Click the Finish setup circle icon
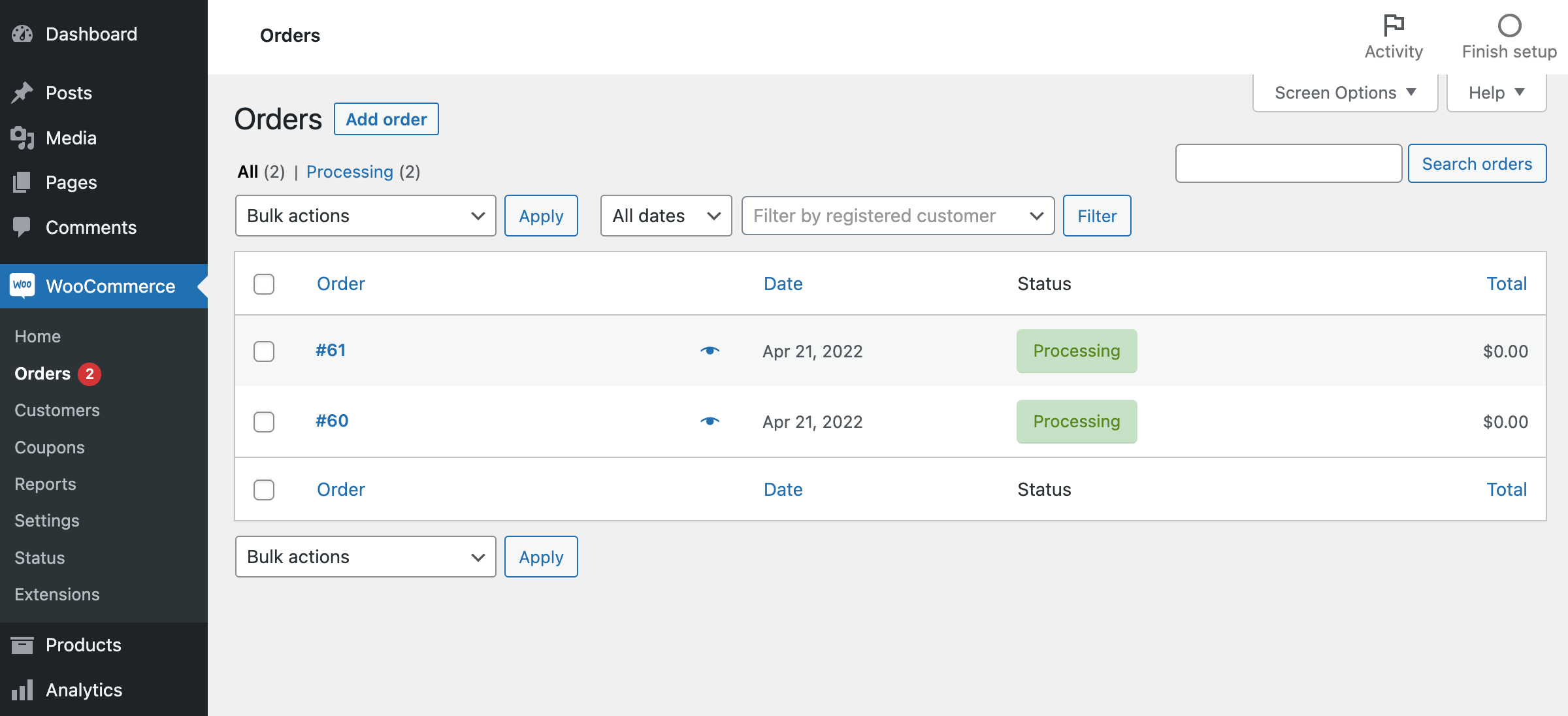Screen dimensions: 1568x716 click(1509, 26)
